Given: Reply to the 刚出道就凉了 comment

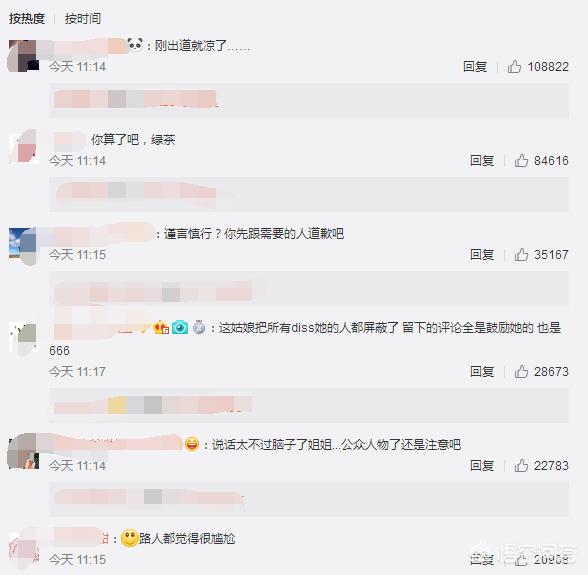Looking at the screenshot, I should pos(475,66).
